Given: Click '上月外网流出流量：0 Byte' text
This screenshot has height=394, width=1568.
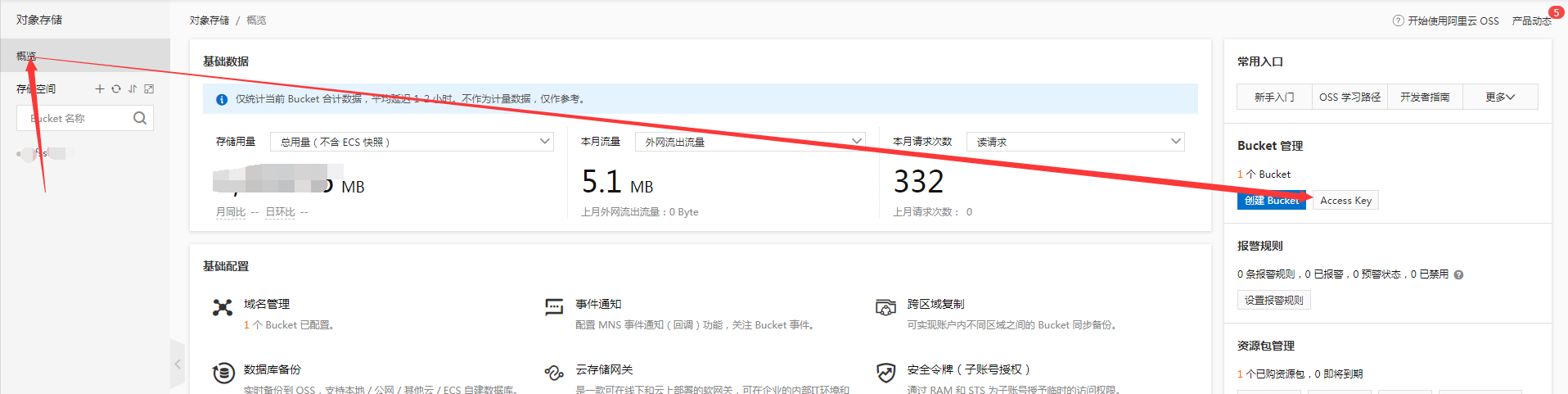Looking at the screenshot, I should tap(639, 212).
